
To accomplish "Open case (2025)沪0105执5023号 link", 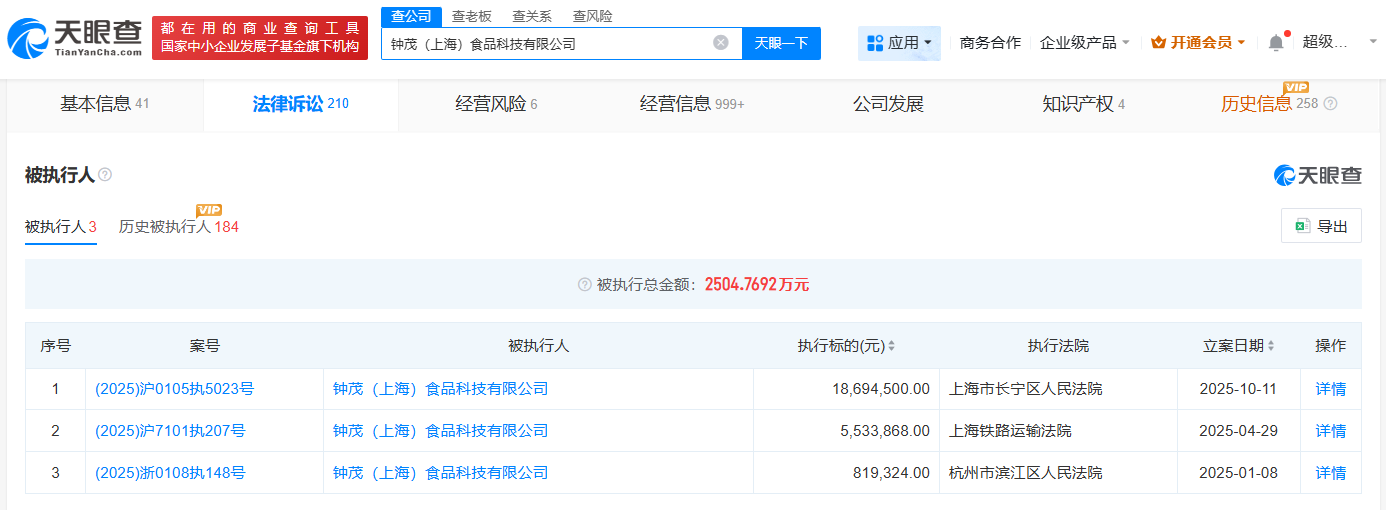I will tap(174, 389).
